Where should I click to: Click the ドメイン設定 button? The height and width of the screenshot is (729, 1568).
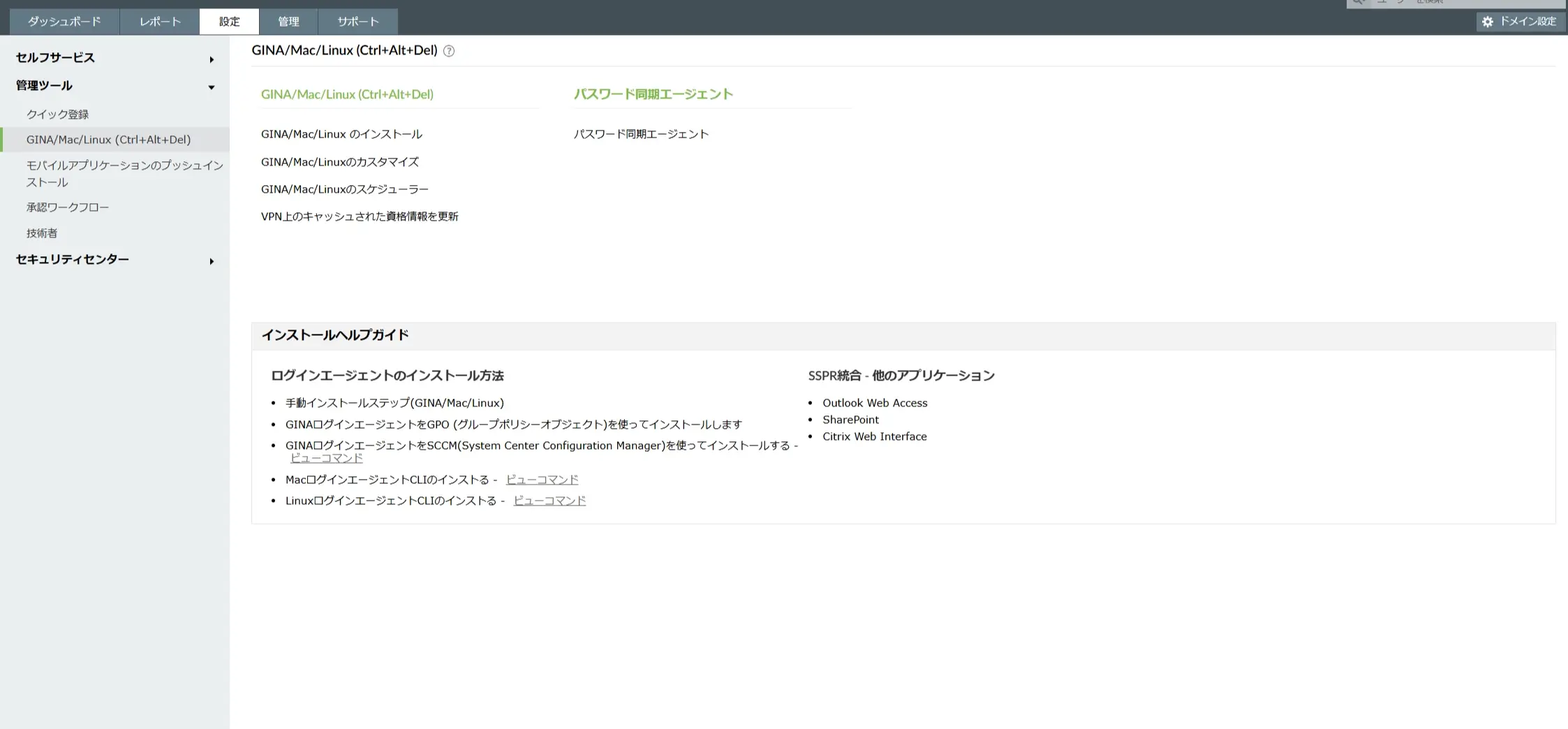1521,22
